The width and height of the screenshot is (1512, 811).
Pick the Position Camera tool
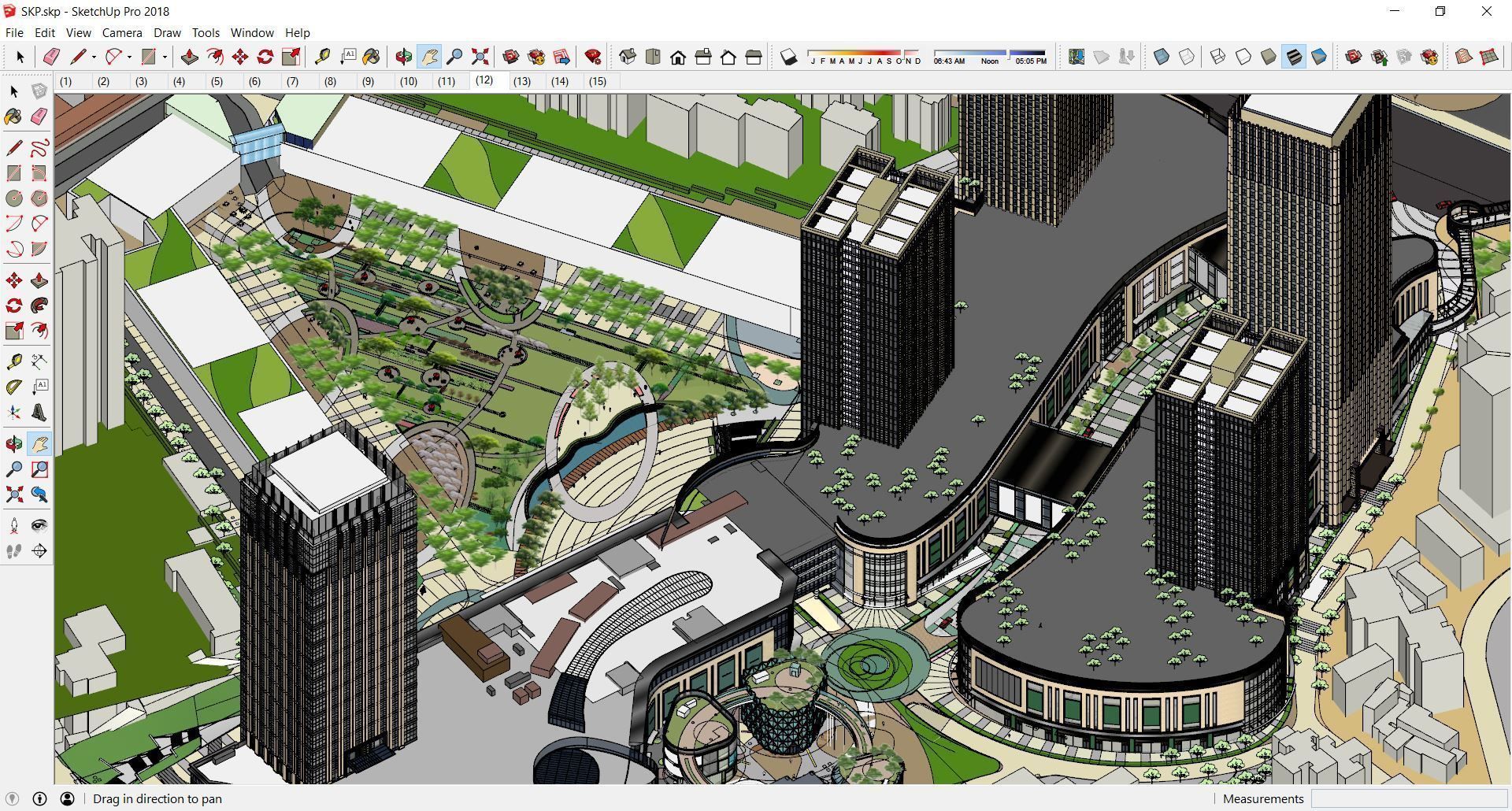(x=14, y=526)
